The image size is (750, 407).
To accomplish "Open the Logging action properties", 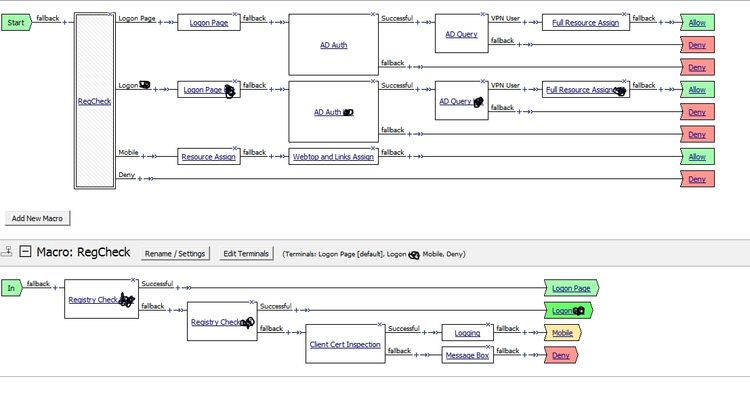I will (467, 333).
